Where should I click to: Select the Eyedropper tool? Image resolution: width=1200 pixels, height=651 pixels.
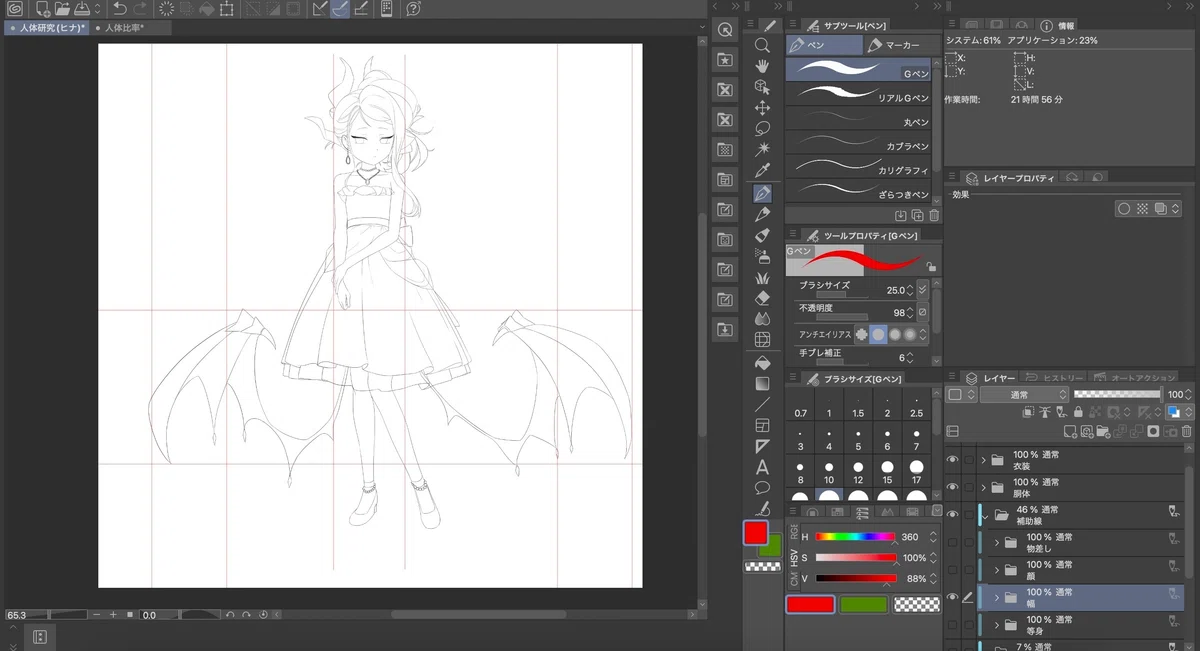point(762,171)
